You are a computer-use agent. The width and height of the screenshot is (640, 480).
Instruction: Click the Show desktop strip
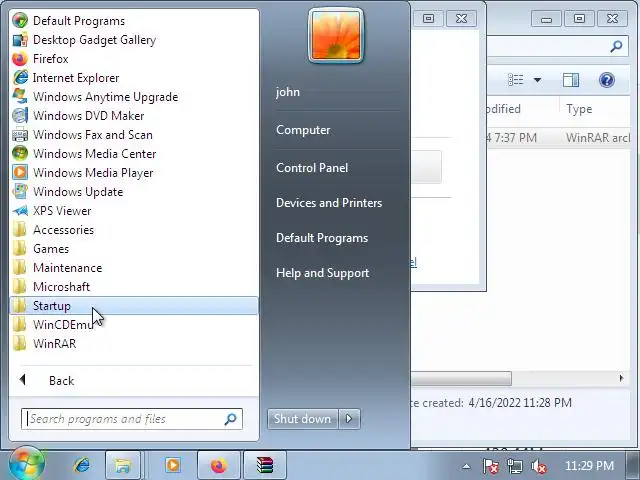(633, 465)
